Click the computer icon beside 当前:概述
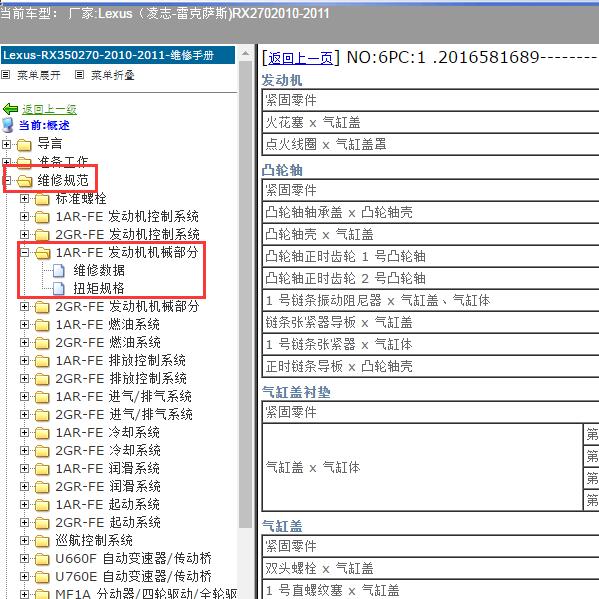This screenshot has width=599, height=599. (8, 125)
